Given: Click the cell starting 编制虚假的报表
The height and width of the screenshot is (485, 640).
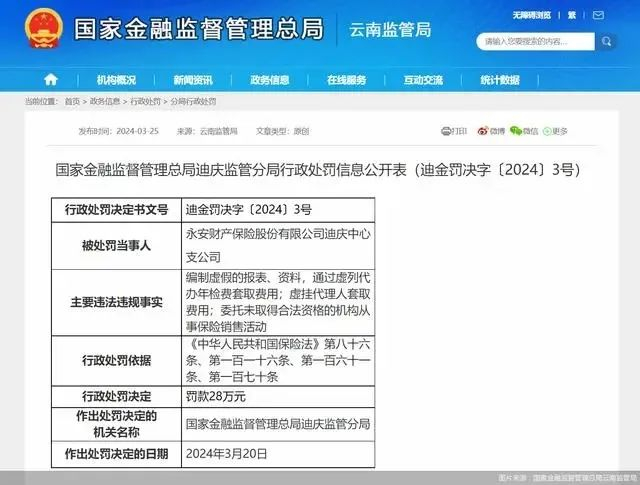Looking at the screenshot, I should point(278,302).
